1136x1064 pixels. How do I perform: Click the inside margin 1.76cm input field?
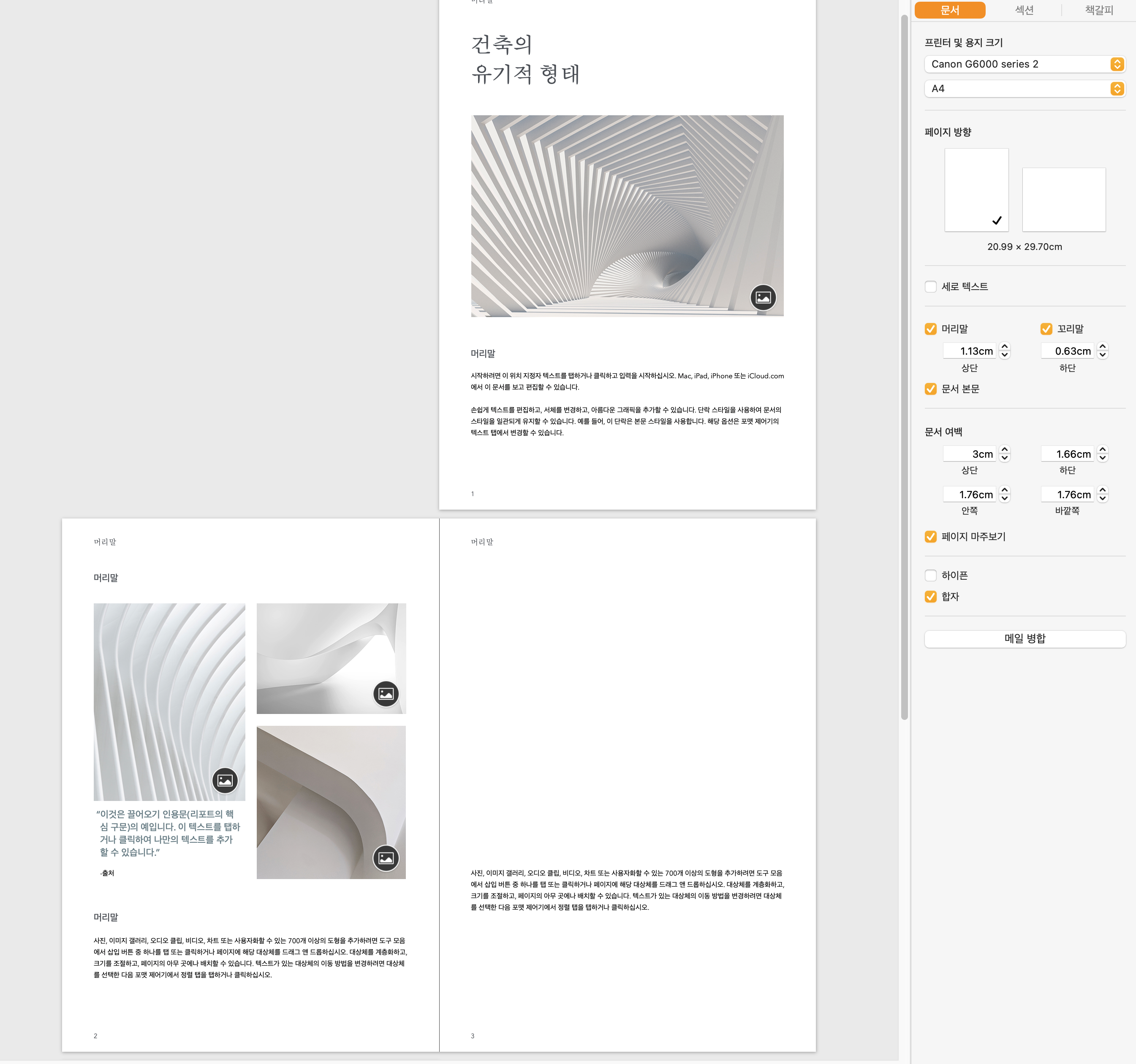pyautogui.click(x=969, y=494)
